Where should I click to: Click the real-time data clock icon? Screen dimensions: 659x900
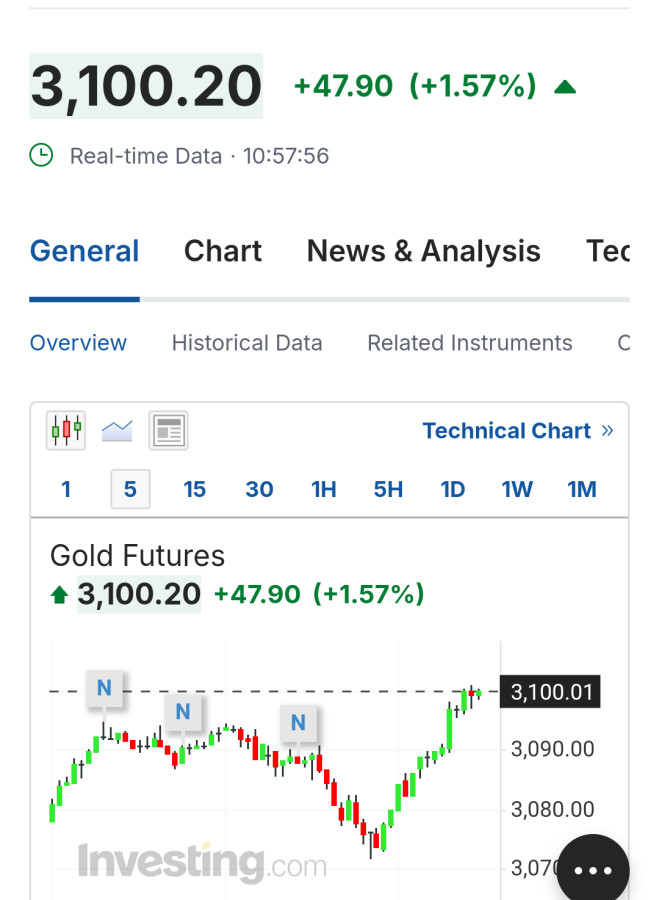click(x=41, y=155)
